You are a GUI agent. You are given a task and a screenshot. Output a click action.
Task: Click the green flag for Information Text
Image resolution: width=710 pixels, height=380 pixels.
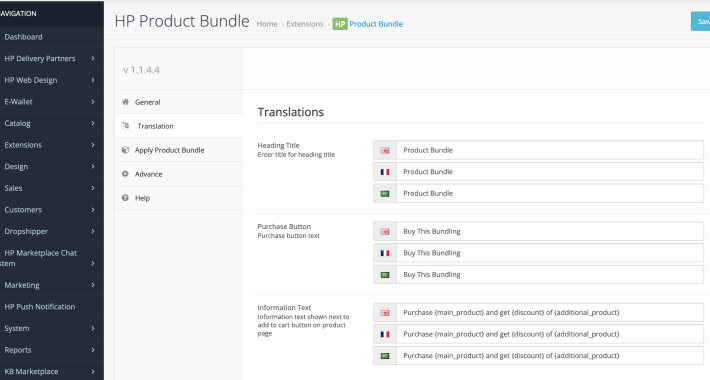[x=385, y=356]
